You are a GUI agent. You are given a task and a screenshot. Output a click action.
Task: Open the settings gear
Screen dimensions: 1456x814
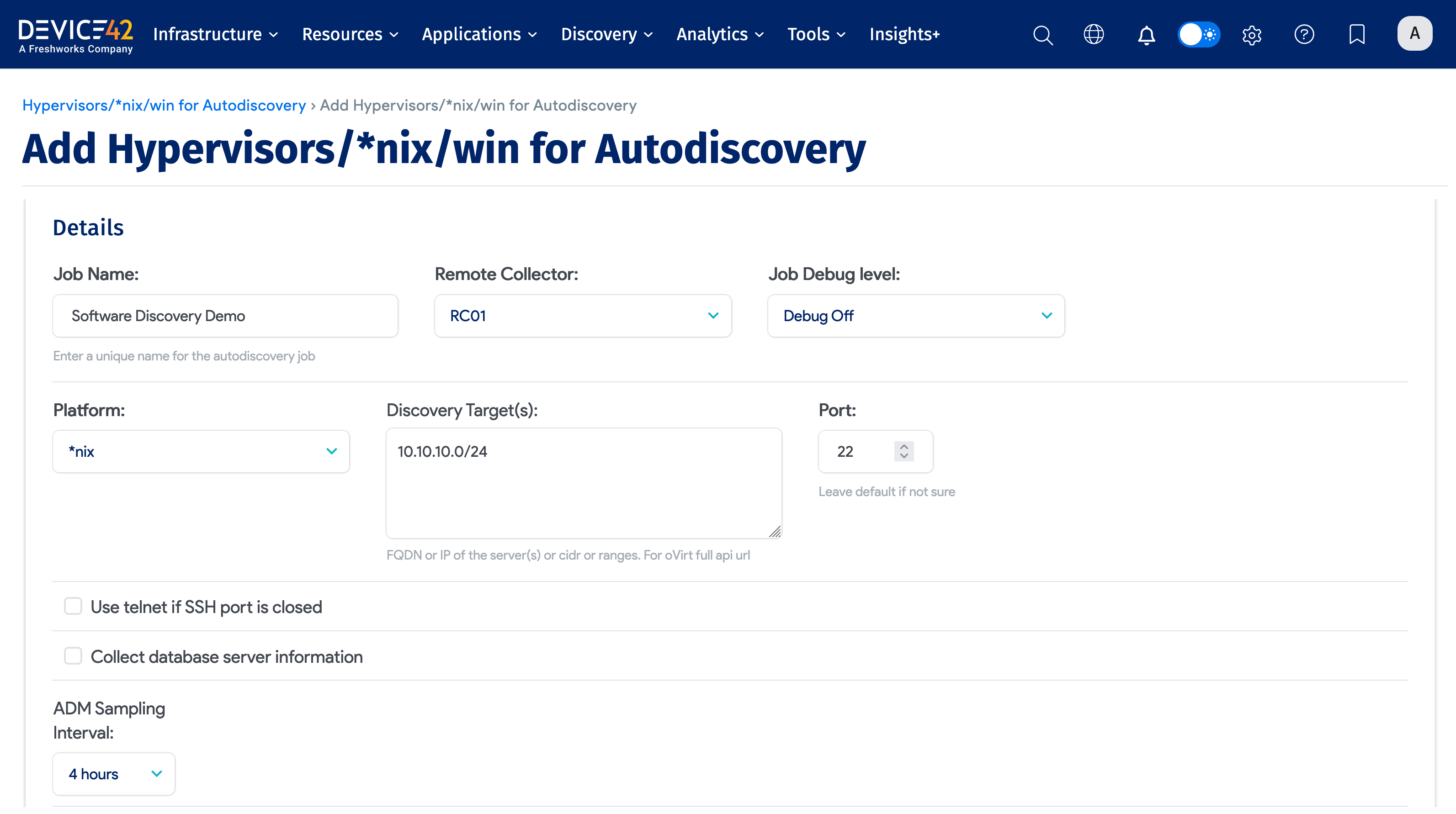click(1251, 34)
